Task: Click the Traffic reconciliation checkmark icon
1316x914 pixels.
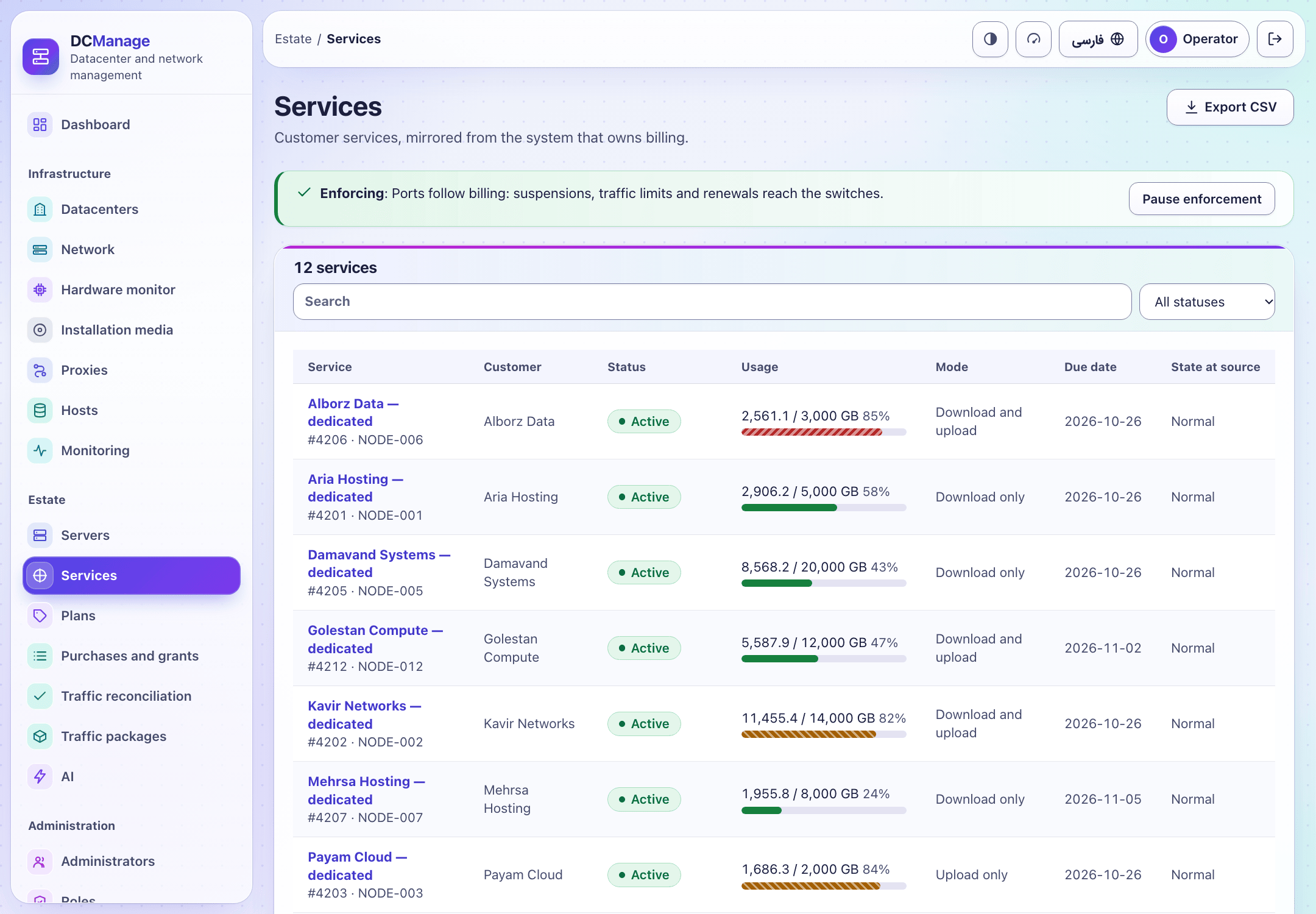Action: (40, 696)
